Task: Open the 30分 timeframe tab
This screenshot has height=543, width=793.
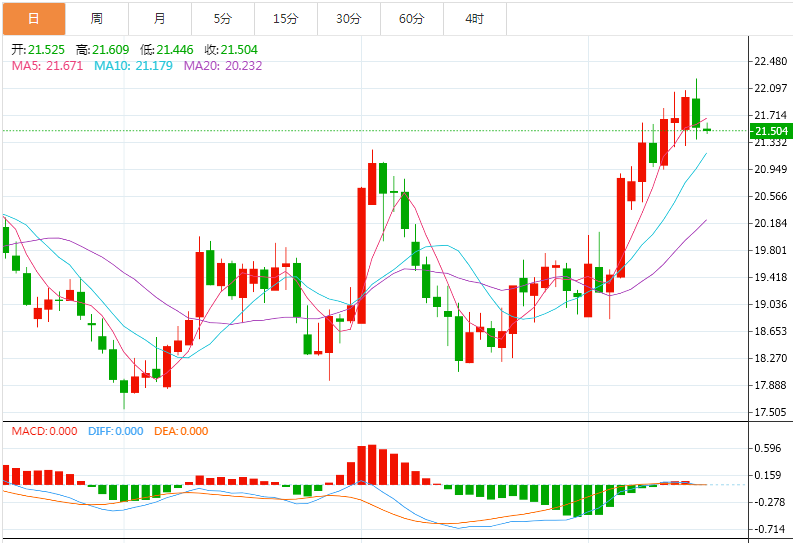Action: pos(348,19)
